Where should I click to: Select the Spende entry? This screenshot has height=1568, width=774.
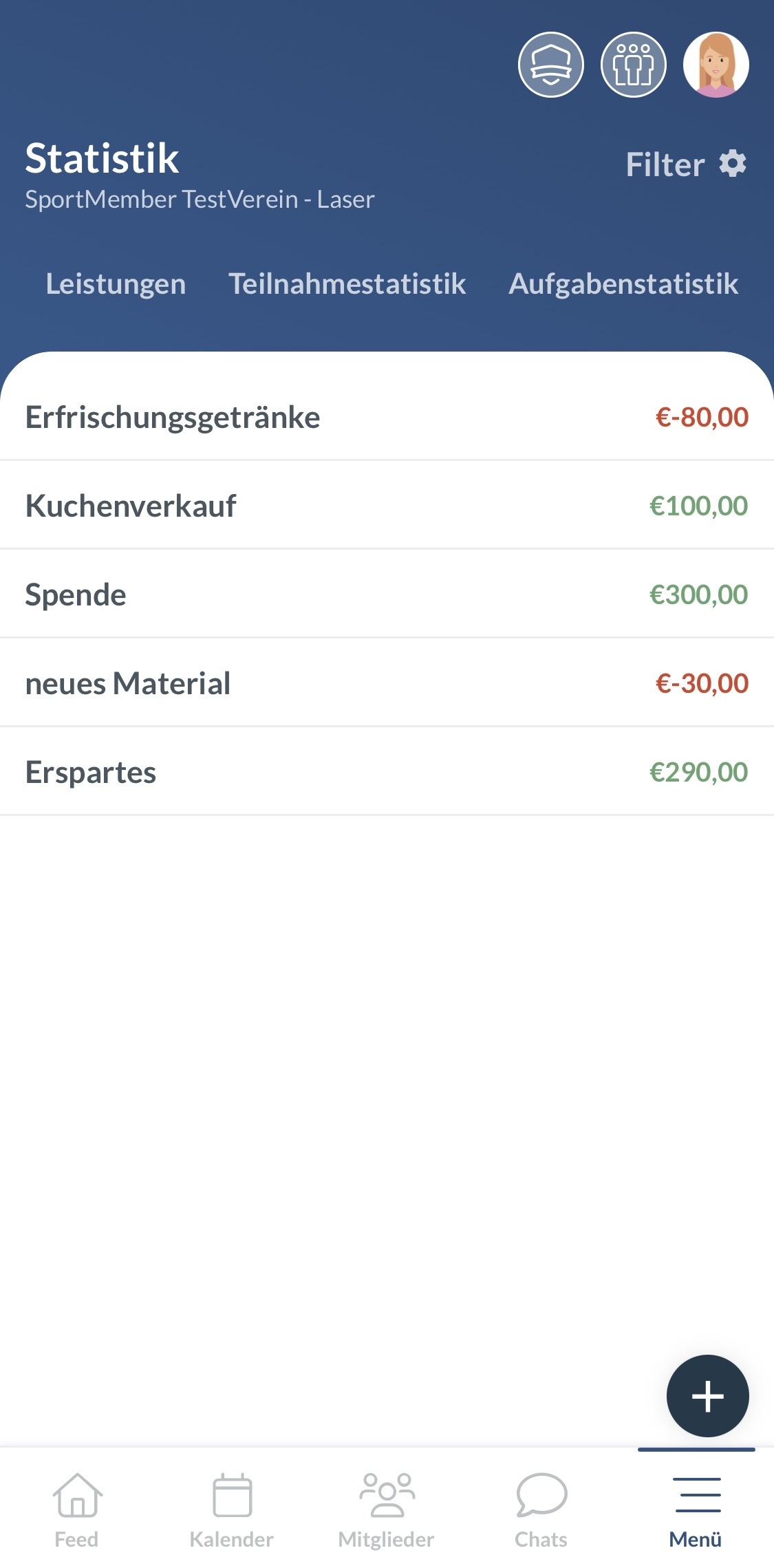[387, 594]
